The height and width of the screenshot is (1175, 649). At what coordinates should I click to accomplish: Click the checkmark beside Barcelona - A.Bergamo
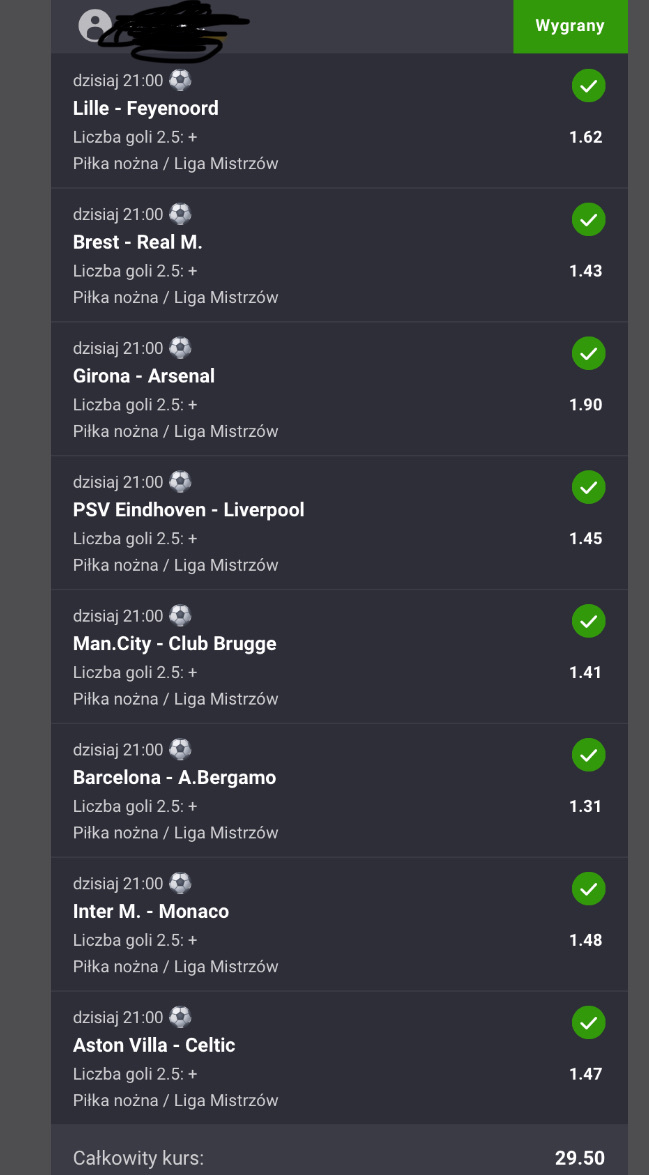pyautogui.click(x=588, y=756)
